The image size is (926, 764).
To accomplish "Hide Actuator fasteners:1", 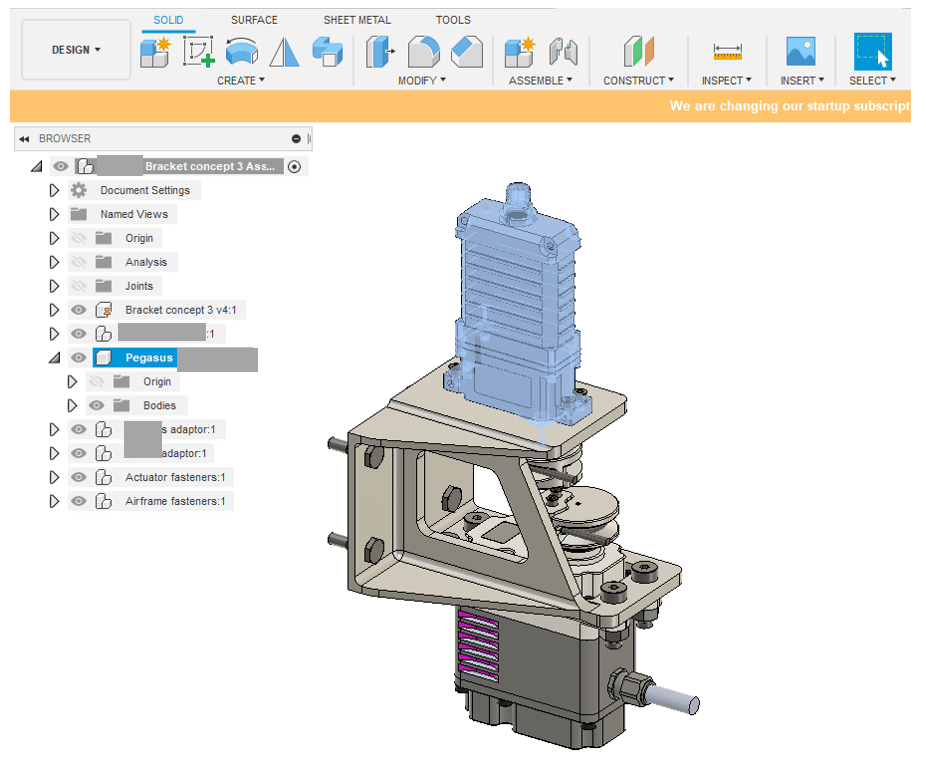I will (79, 477).
